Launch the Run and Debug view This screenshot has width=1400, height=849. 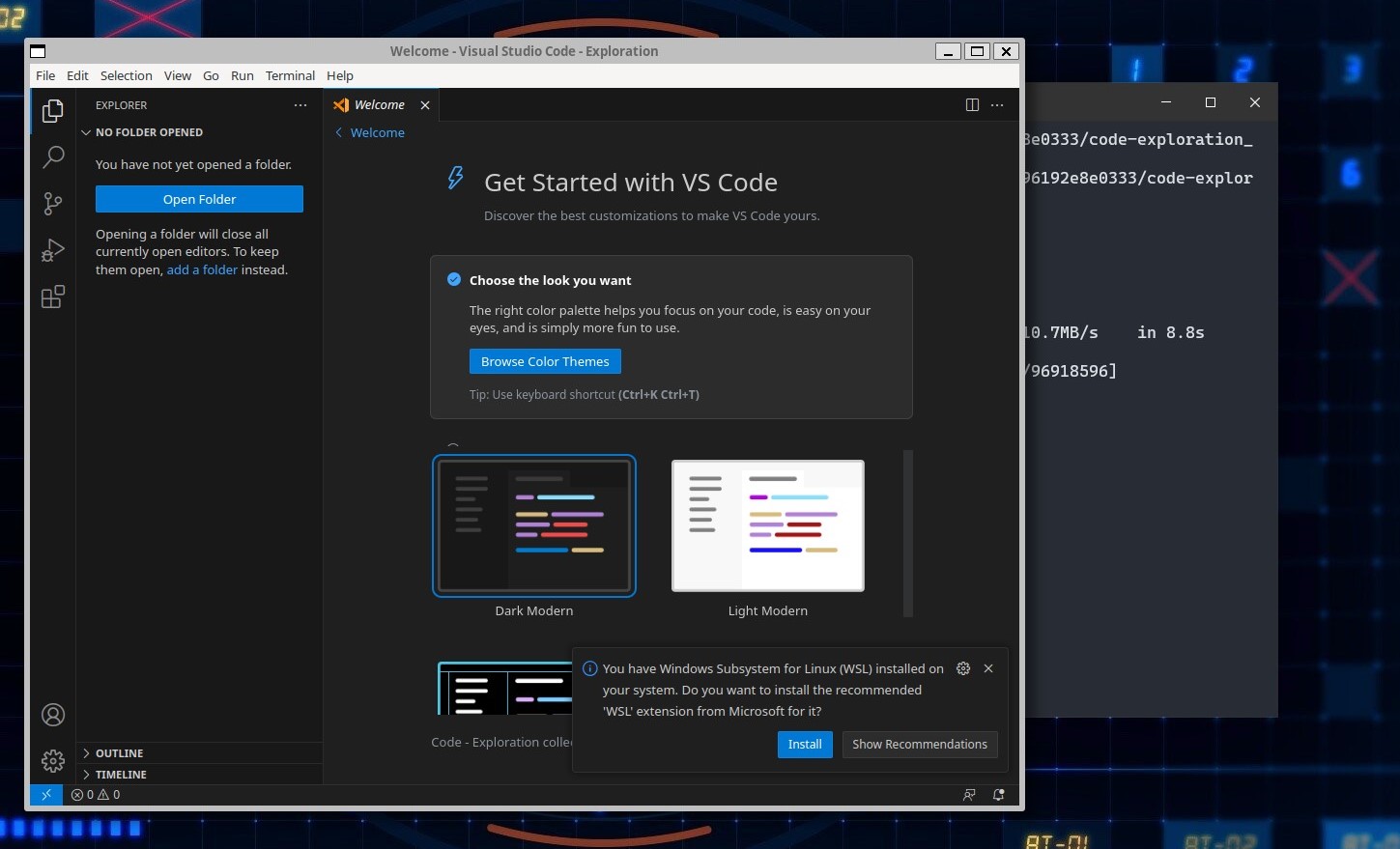(x=53, y=249)
